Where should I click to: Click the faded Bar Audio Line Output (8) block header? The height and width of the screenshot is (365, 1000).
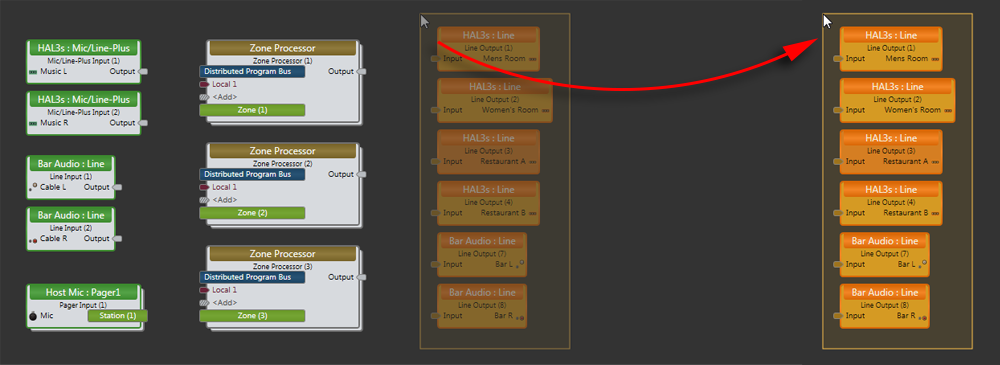pos(482,293)
